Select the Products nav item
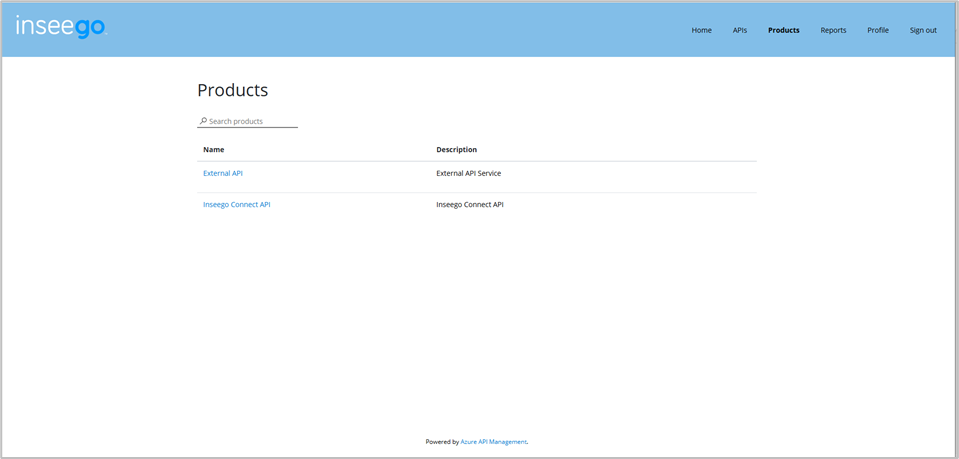Viewport: 959px width, 459px height. click(x=783, y=30)
